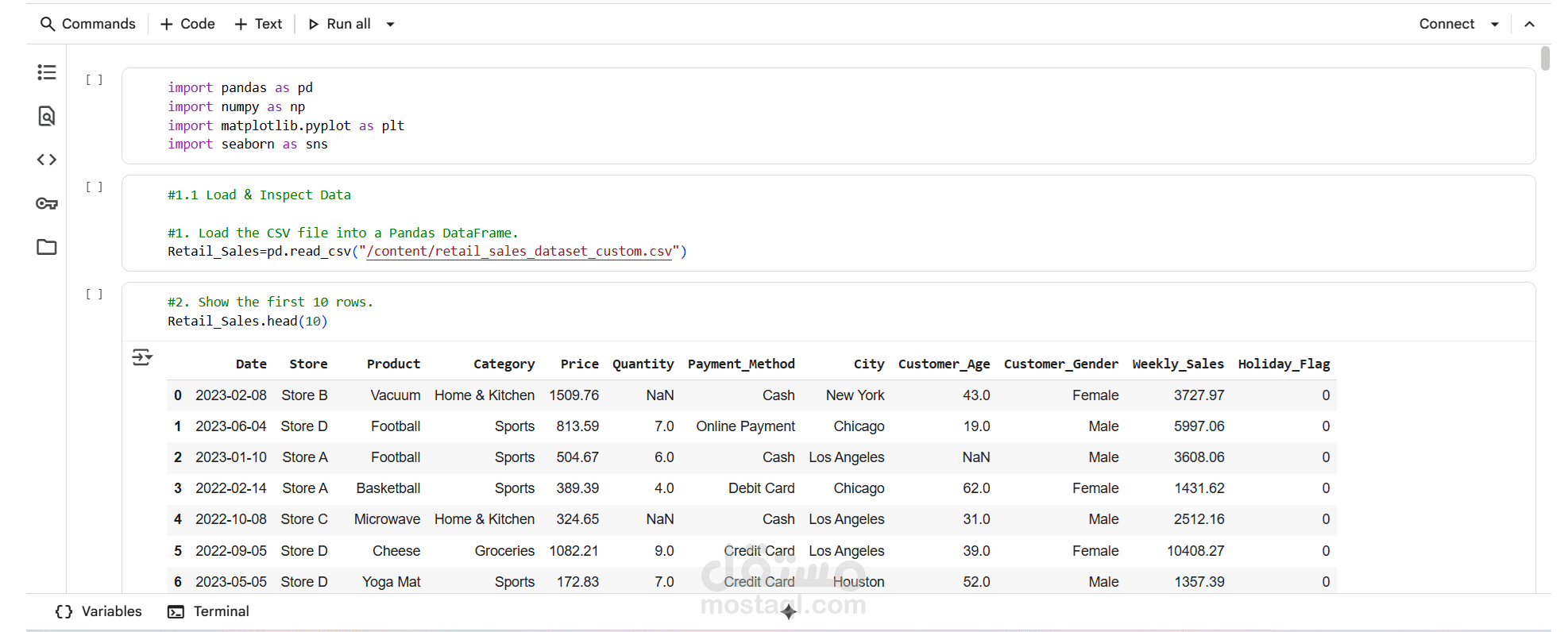Click the Store column header

[x=308, y=364]
